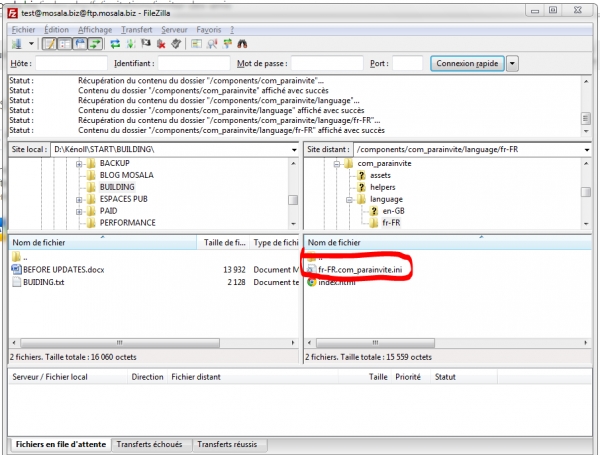
Task: Sort remote list by Nom de fichier
Action: point(448,243)
